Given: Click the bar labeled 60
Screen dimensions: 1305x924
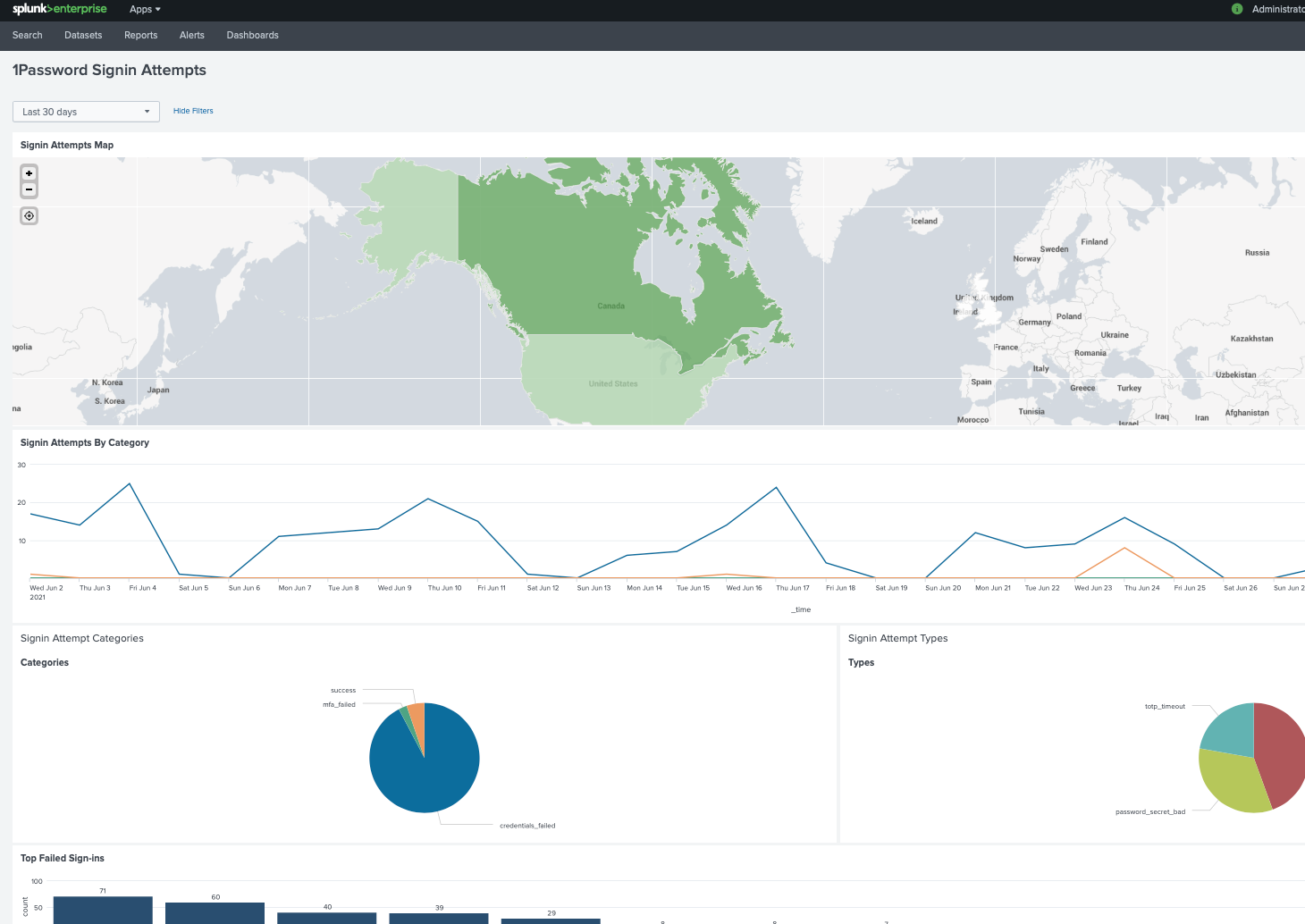Looking at the screenshot, I should (x=215, y=912).
